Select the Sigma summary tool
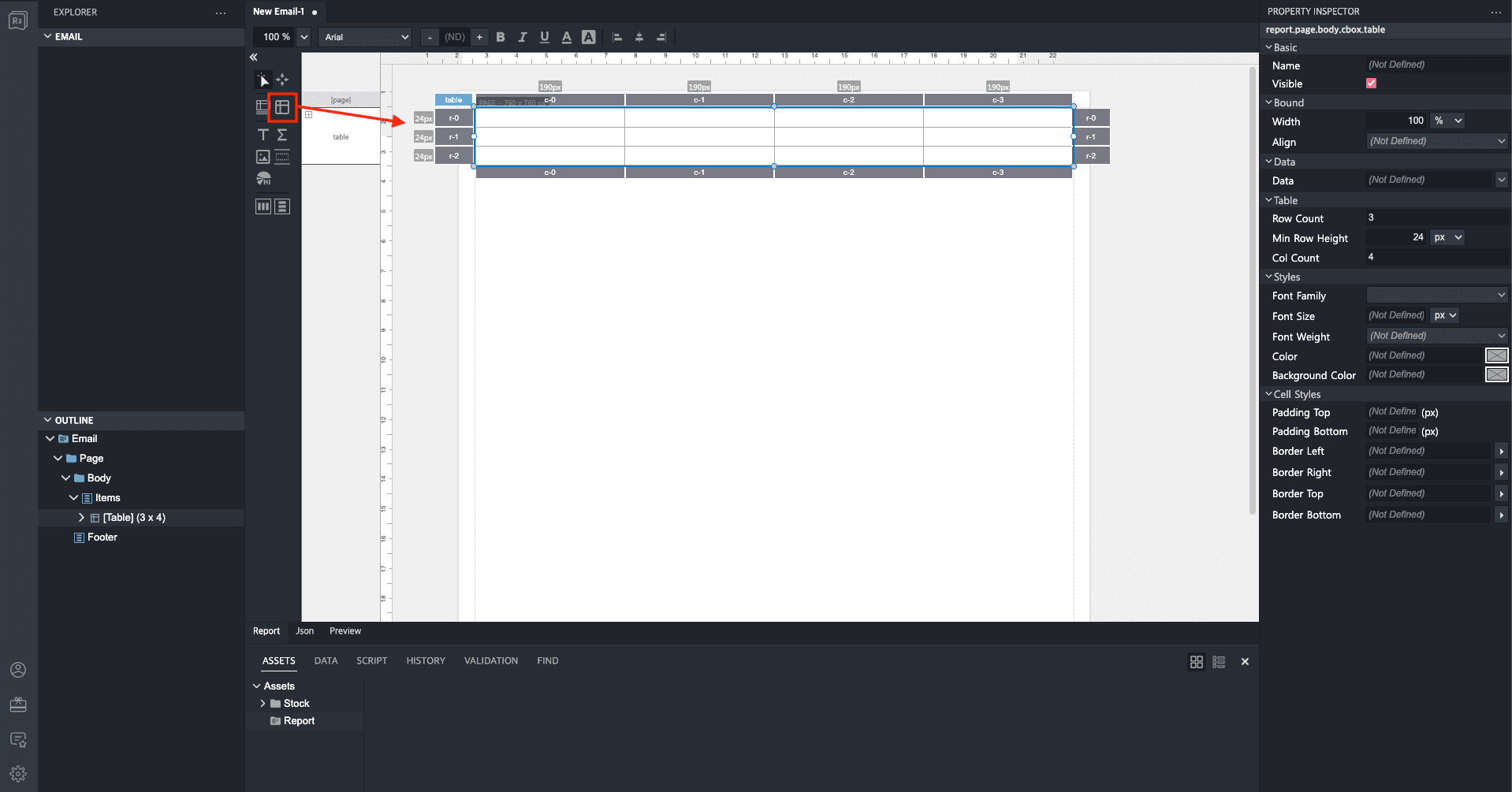This screenshot has height=792, width=1512. pyautogui.click(x=282, y=135)
